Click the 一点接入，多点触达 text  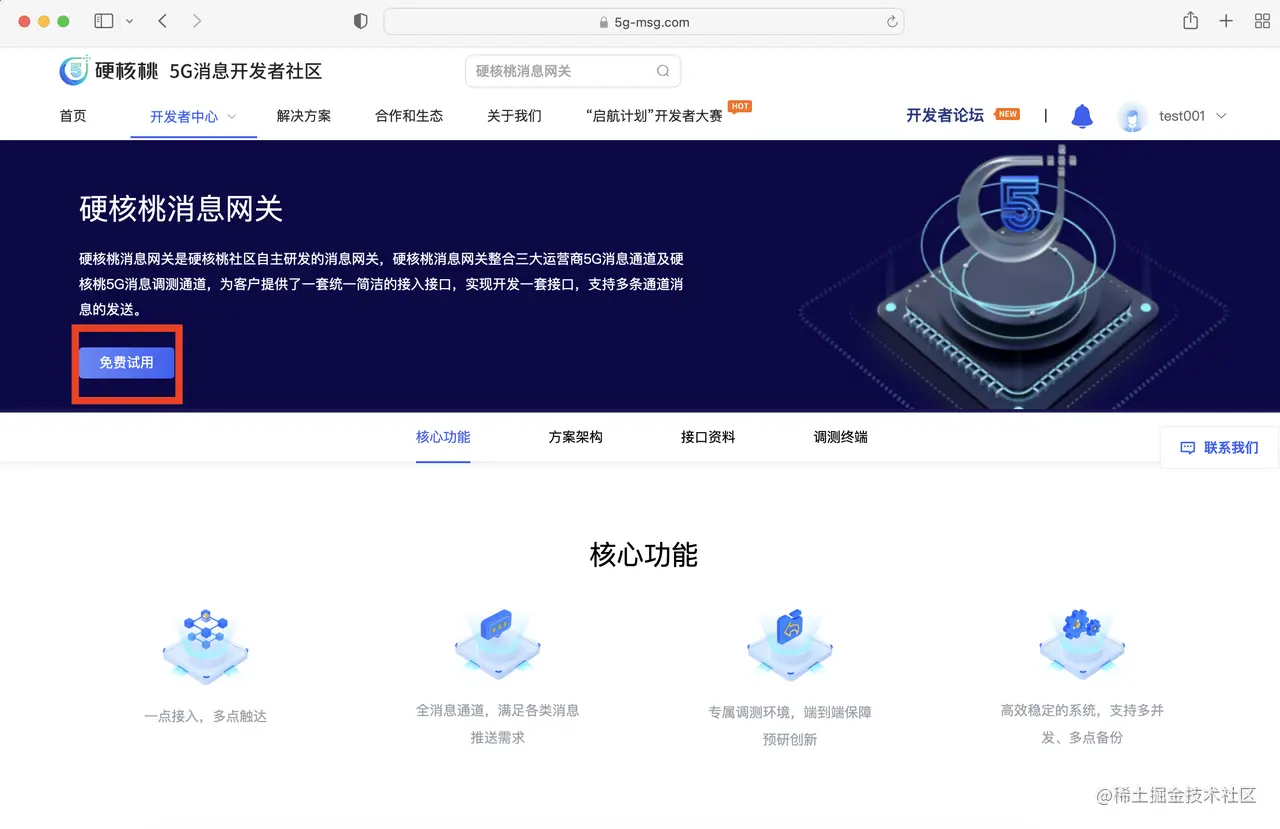[206, 716]
